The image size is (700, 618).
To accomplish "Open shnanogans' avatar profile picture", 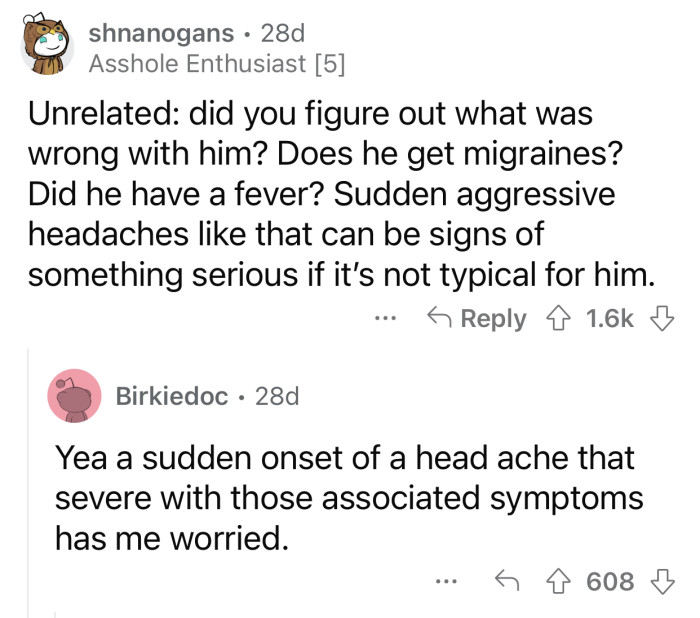I will pyautogui.click(x=47, y=49).
